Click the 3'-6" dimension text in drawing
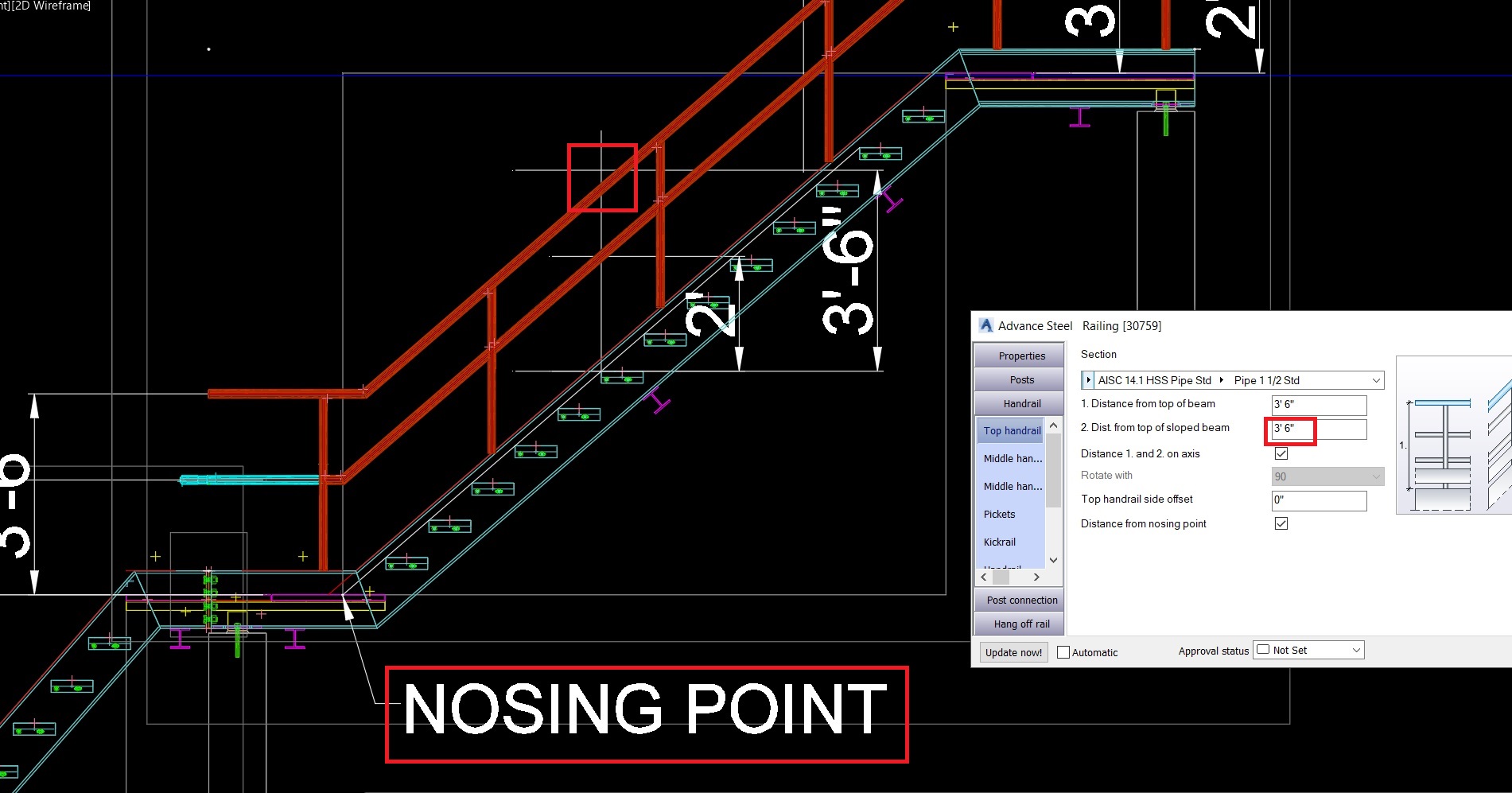This screenshot has width=1512, height=793. pos(848,270)
